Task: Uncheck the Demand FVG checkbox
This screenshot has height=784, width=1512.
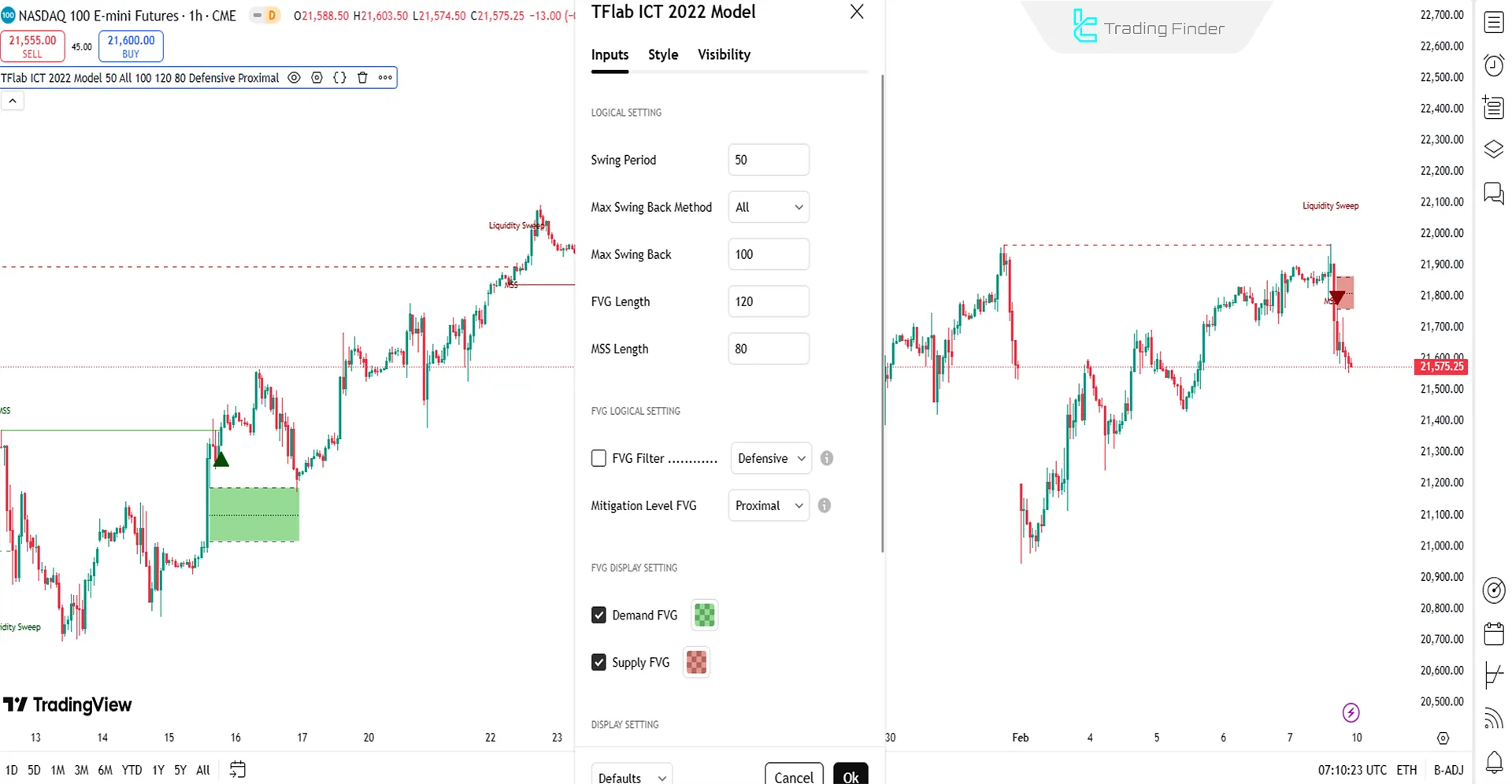Action: click(x=599, y=615)
